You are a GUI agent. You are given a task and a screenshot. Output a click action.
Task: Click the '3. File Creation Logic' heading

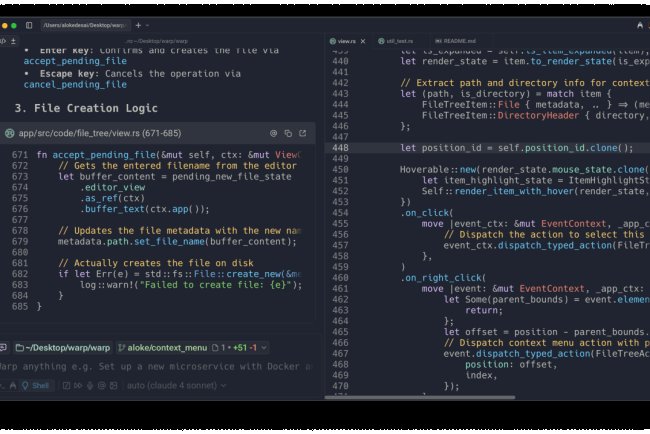pyautogui.click(x=86, y=109)
